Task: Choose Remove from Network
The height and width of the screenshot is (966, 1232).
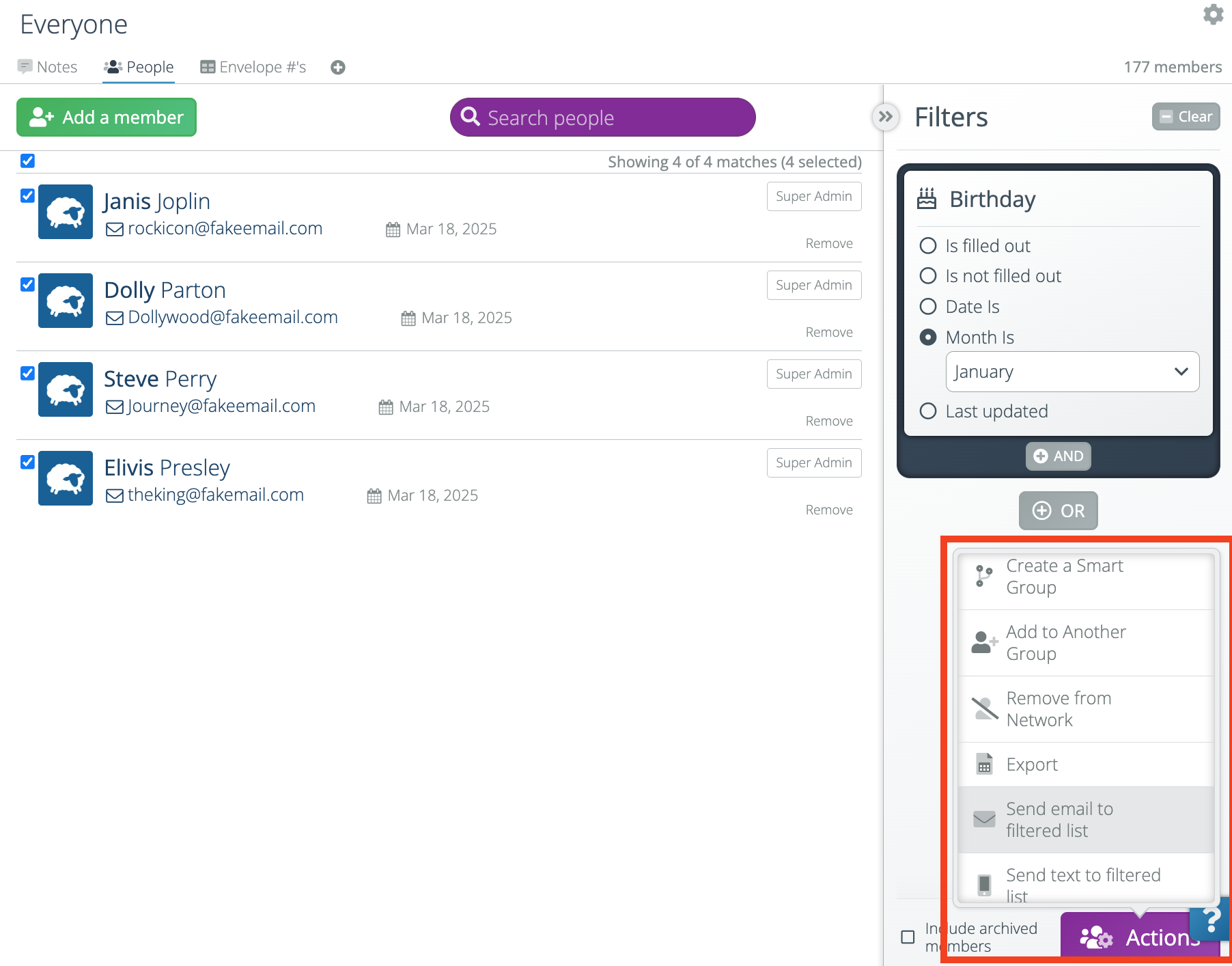Action: (1086, 709)
